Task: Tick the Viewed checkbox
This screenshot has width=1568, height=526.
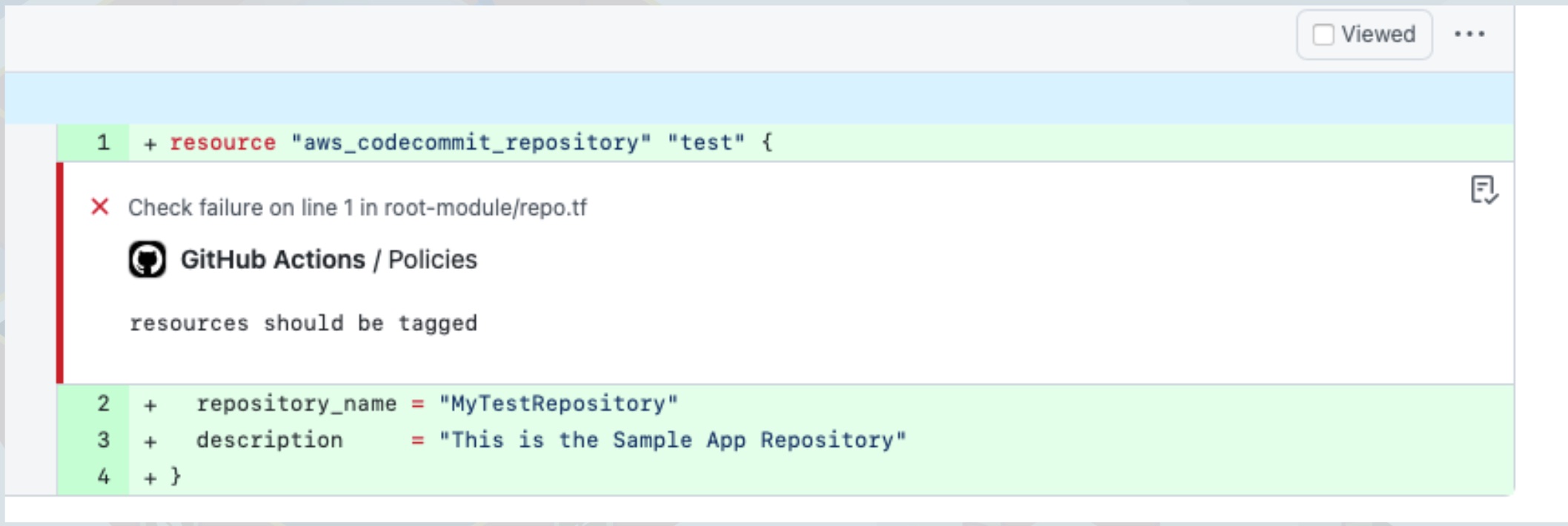Action: [1323, 35]
